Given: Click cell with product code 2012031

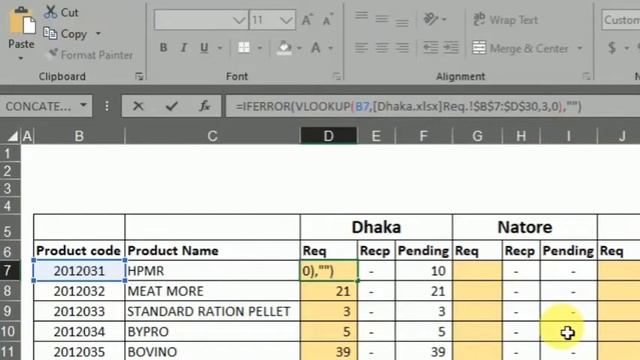Looking at the screenshot, I should [79, 271].
